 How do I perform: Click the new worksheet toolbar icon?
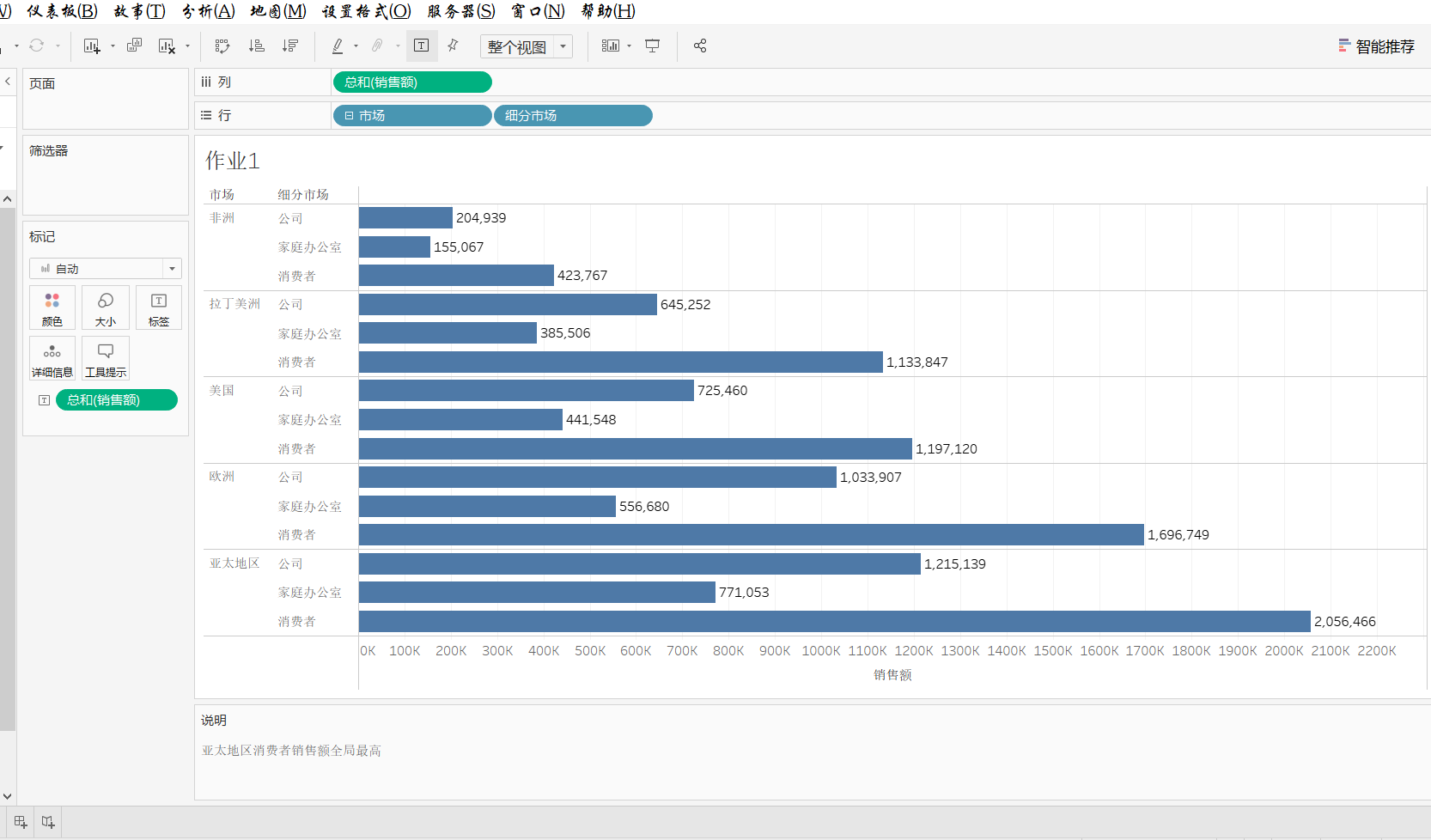92,46
